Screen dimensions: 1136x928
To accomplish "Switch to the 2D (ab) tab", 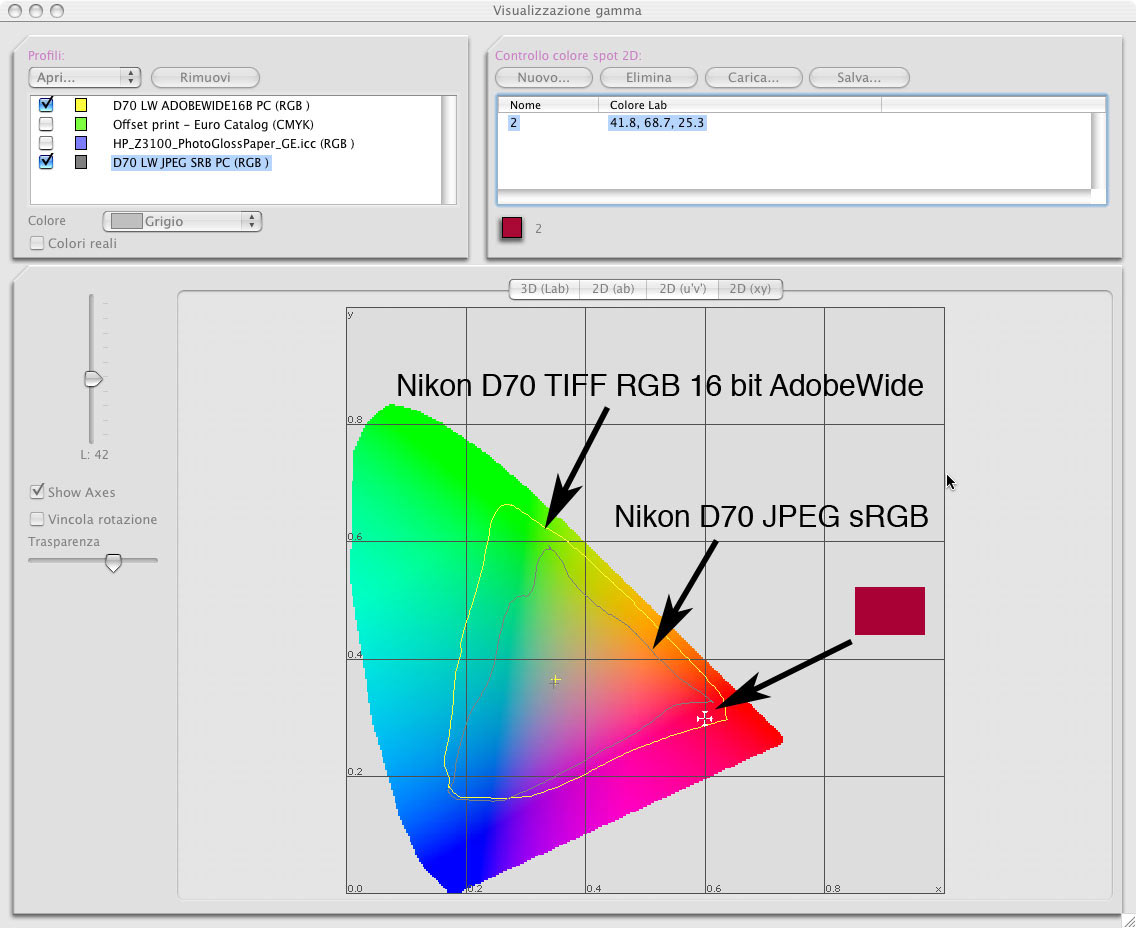I will [x=613, y=288].
